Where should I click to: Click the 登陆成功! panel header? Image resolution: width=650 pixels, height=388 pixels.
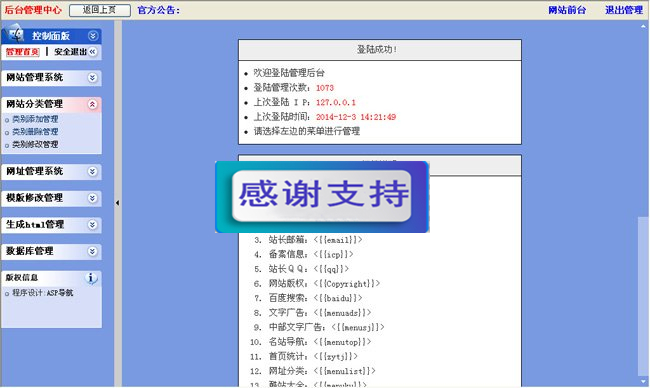380,50
